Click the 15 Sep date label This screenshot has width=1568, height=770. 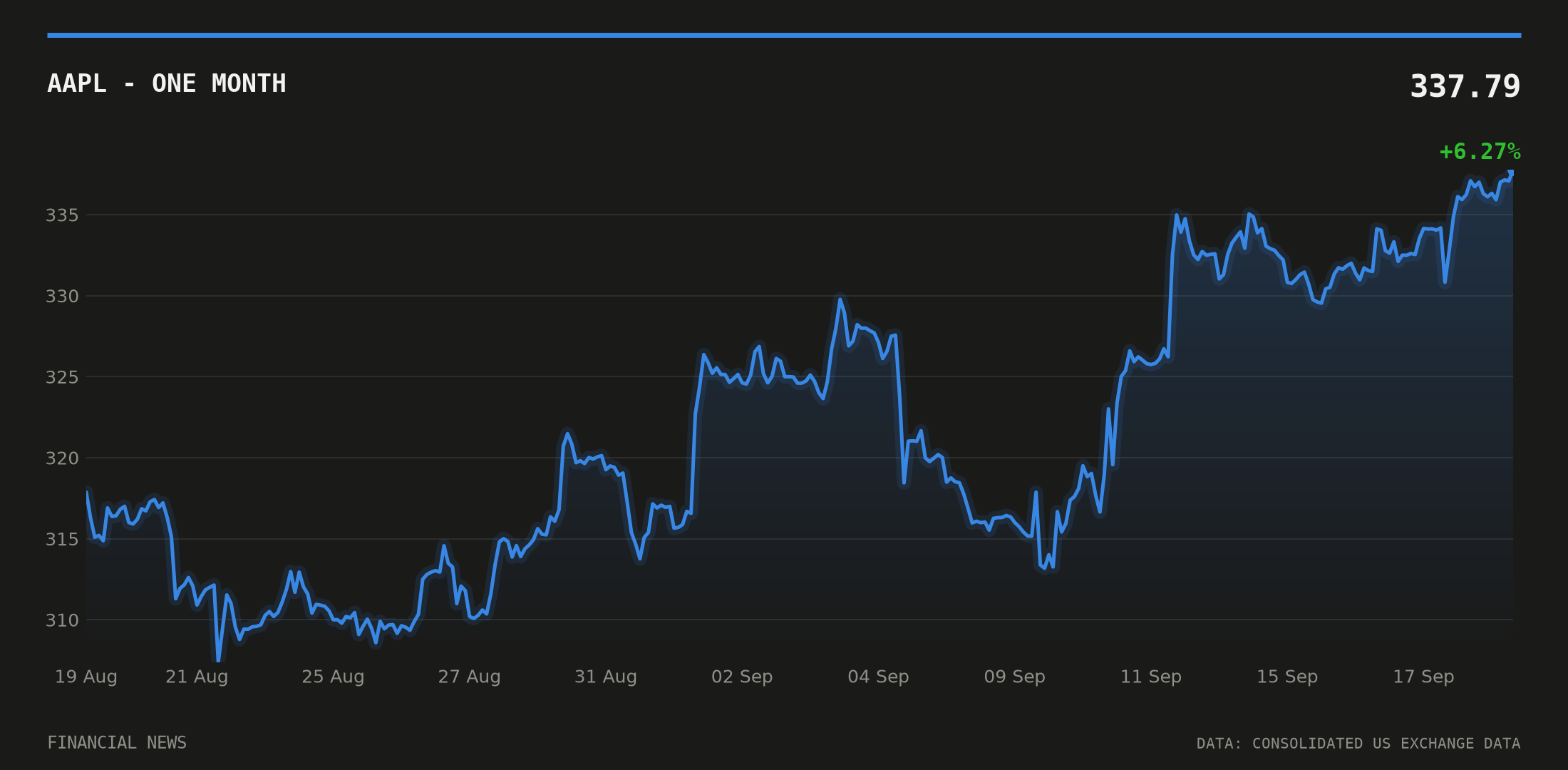(1287, 677)
